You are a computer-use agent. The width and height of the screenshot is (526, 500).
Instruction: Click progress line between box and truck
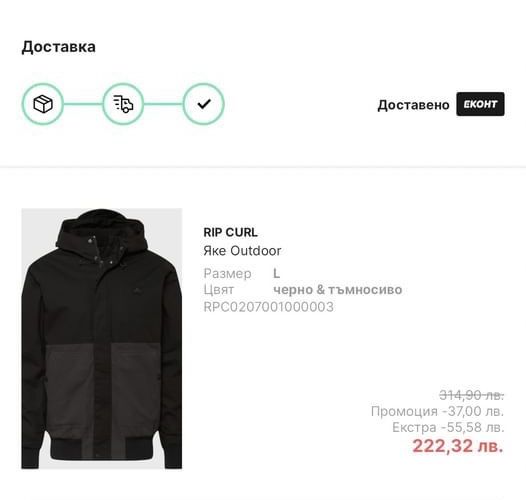[x=83, y=104]
